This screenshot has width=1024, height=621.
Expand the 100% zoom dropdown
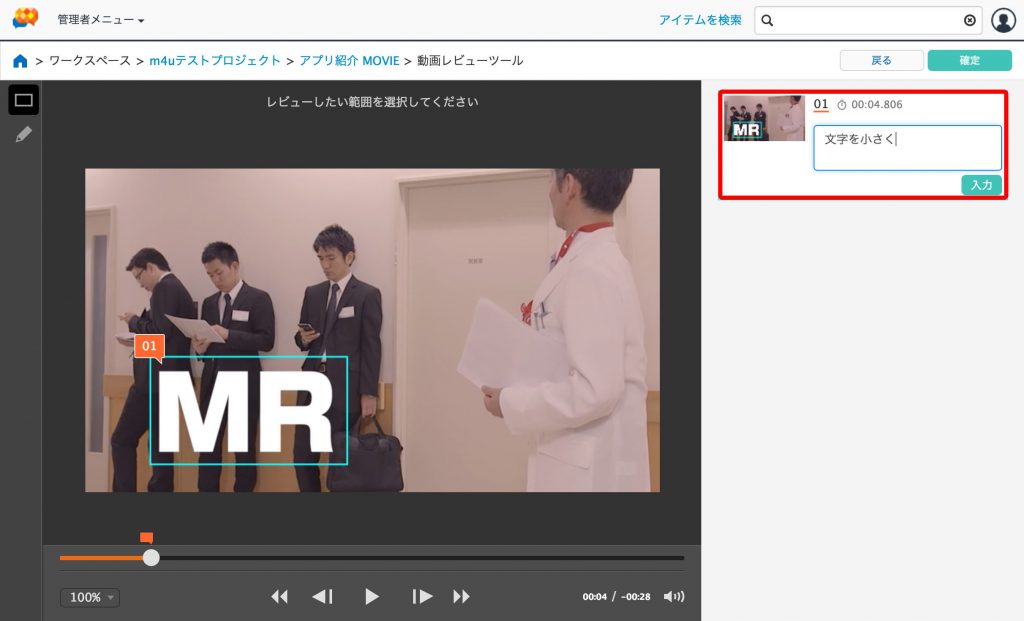pos(90,597)
